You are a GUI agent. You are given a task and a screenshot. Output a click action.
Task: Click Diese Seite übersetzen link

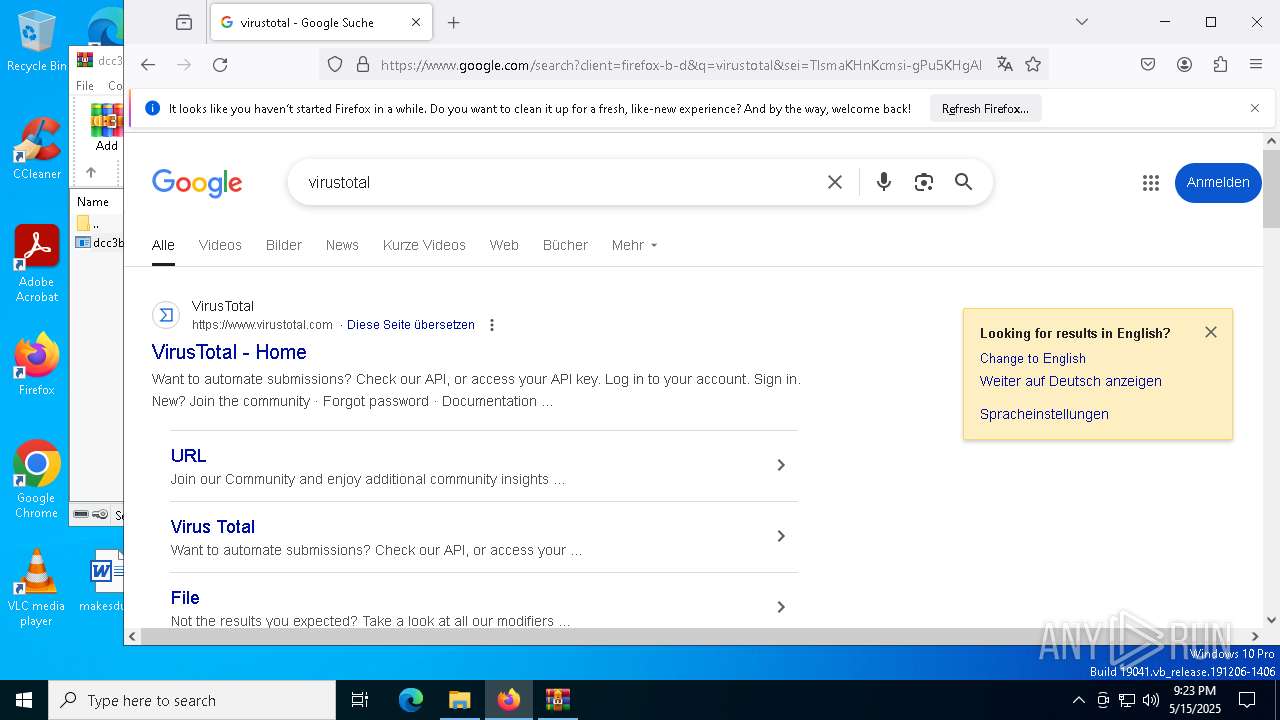pyautogui.click(x=411, y=325)
